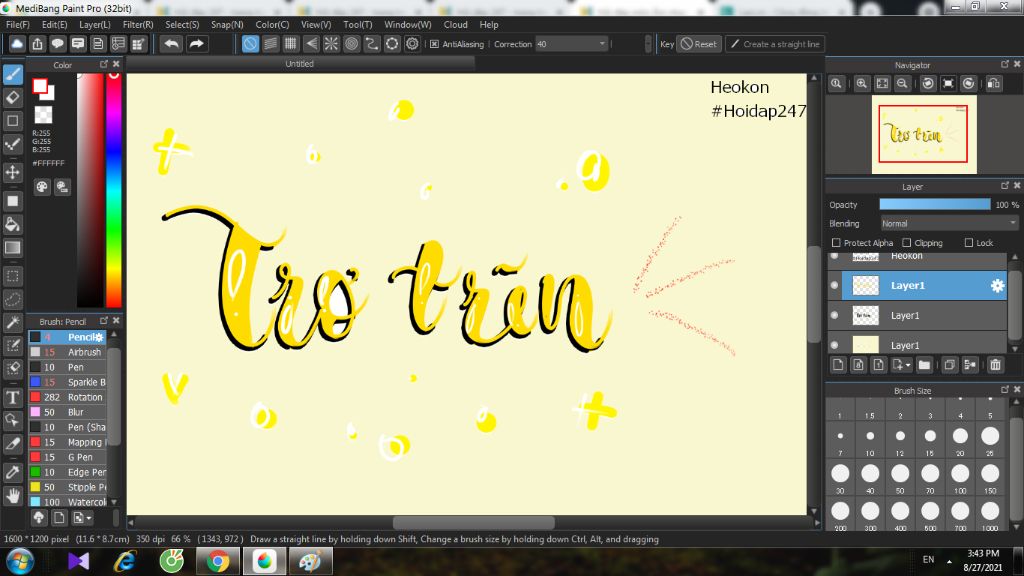Open the Help menu
The height and width of the screenshot is (576, 1024).
(488, 25)
